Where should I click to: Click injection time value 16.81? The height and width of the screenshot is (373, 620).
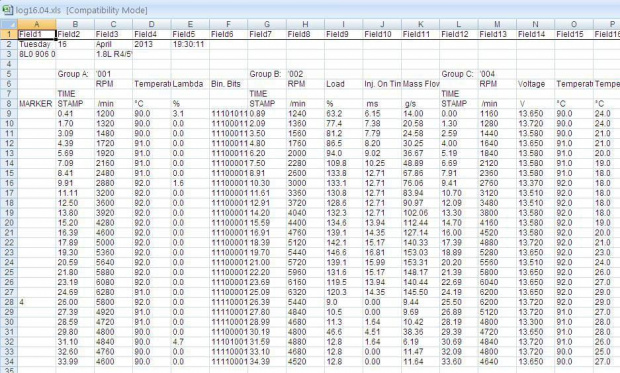[x=382, y=252]
